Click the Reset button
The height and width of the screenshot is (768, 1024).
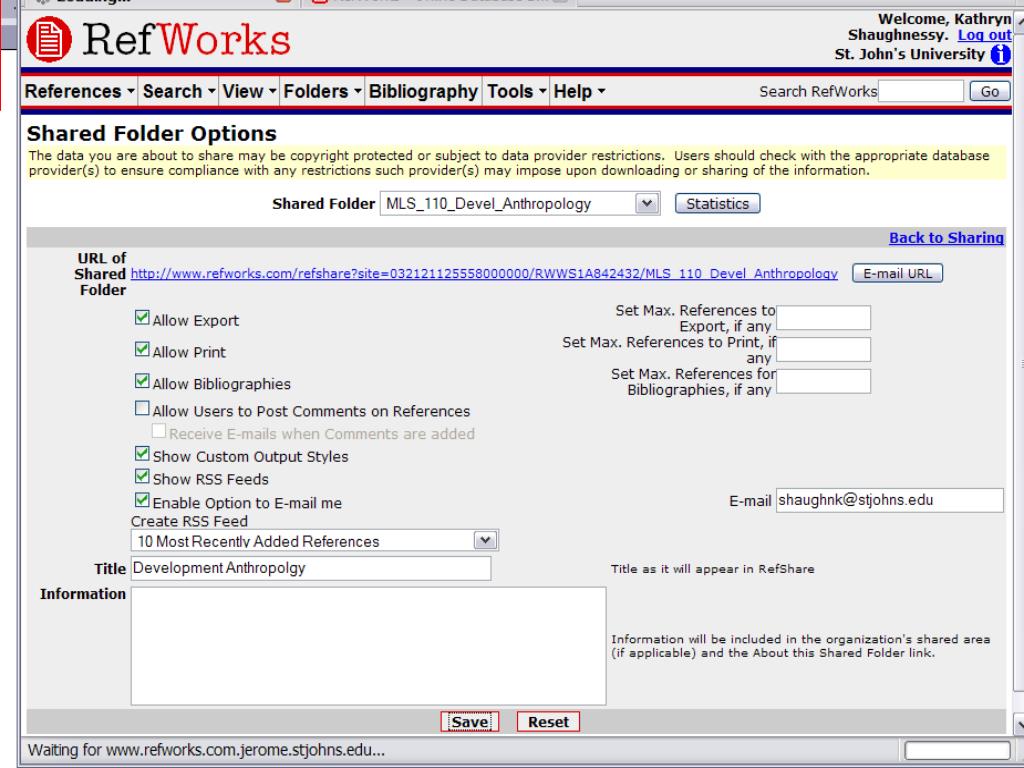coord(548,722)
